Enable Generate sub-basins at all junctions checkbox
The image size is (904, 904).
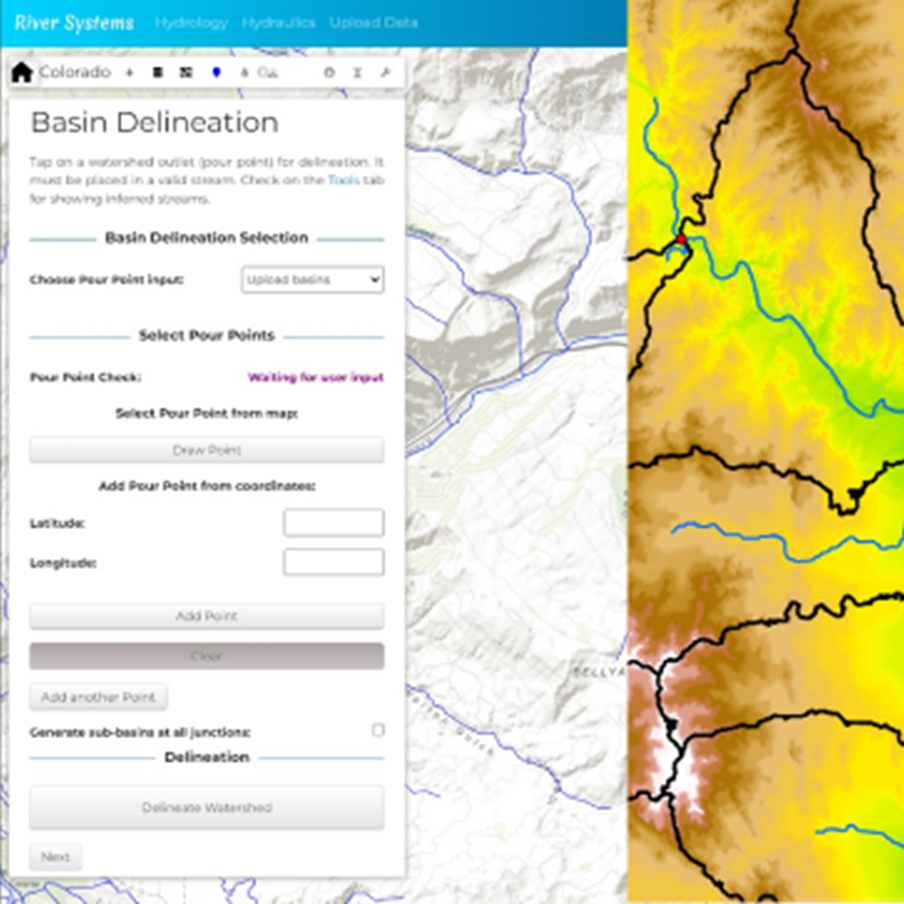378,730
